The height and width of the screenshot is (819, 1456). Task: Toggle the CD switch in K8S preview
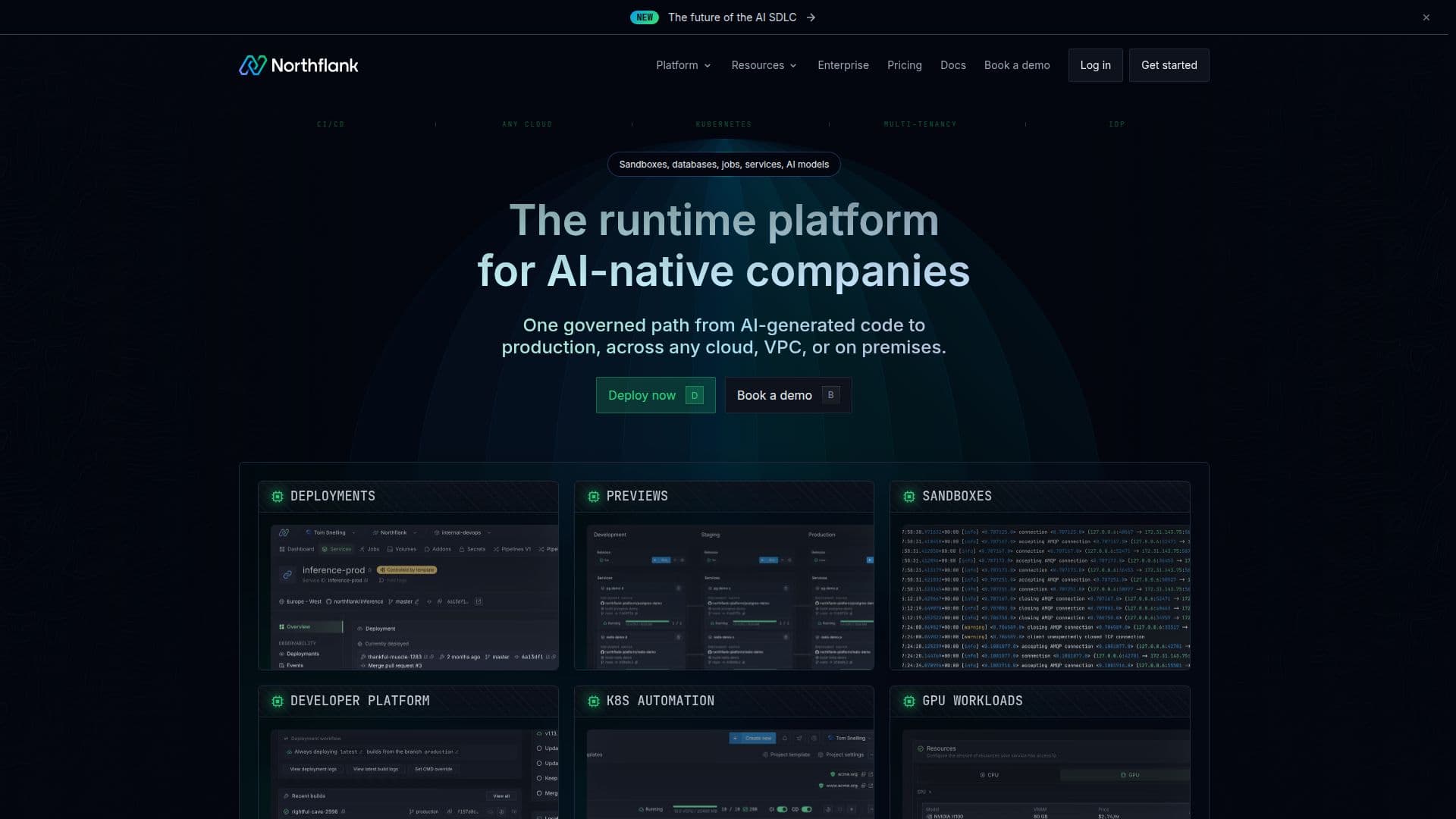pyautogui.click(x=807, y=809)
